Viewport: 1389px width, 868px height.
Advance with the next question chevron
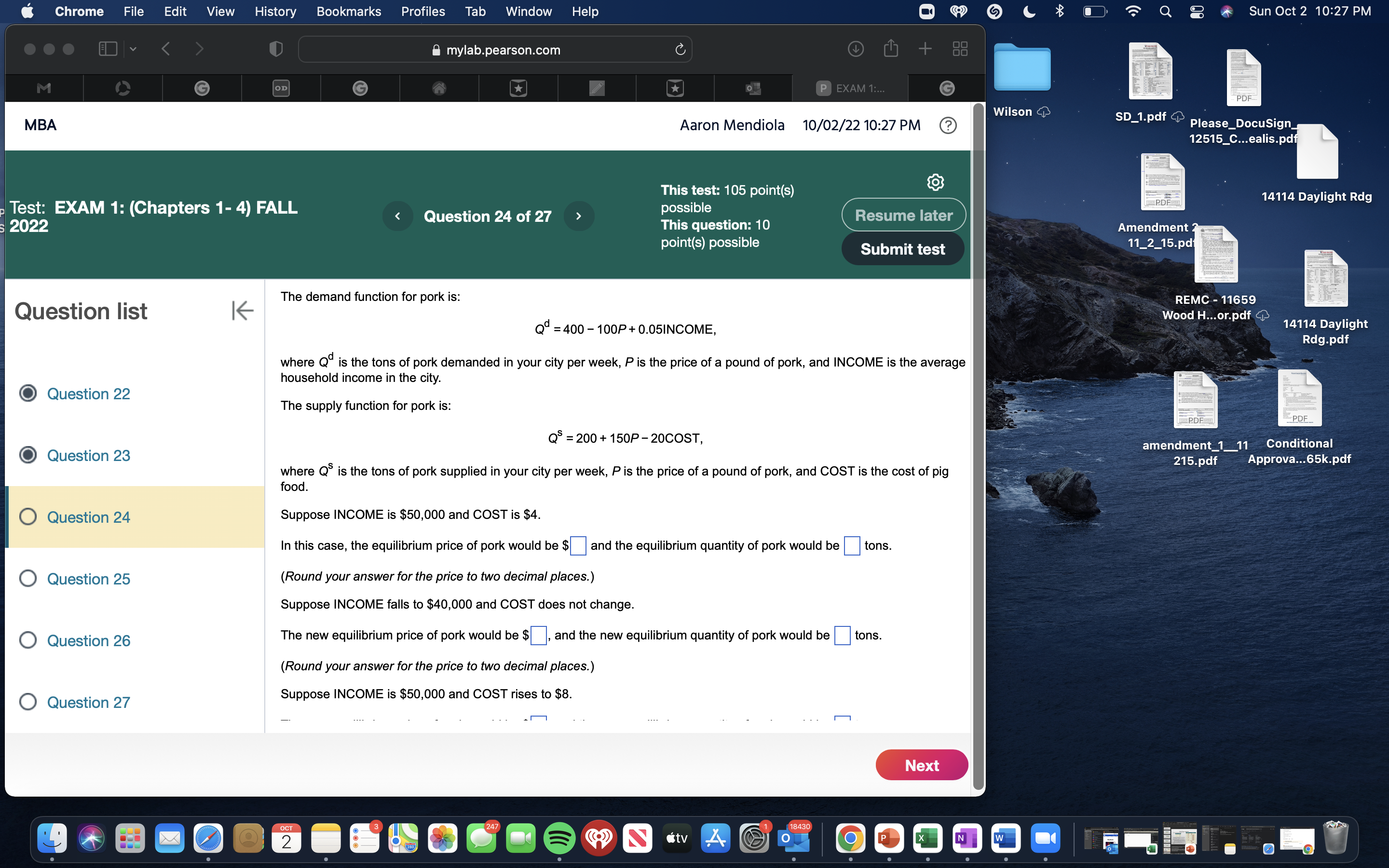(x=579, y=216)
